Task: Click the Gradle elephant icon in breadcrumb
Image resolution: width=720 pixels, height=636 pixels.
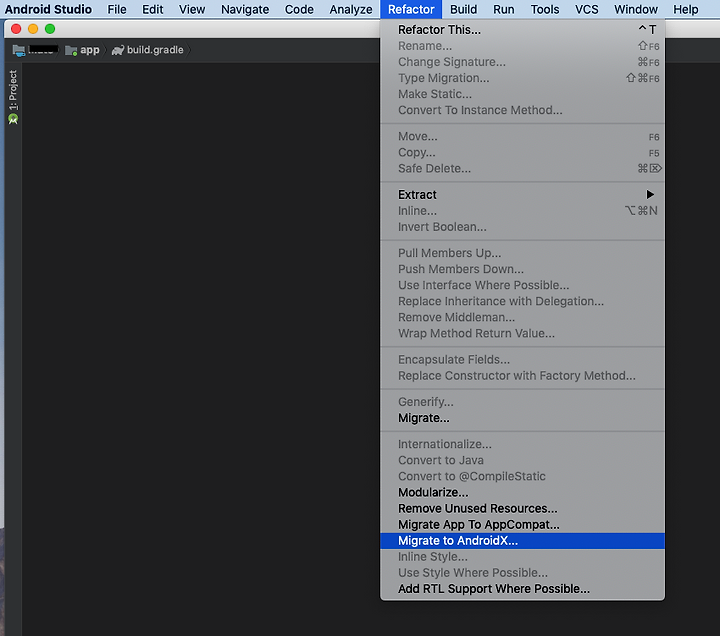Action: (118, 50)
